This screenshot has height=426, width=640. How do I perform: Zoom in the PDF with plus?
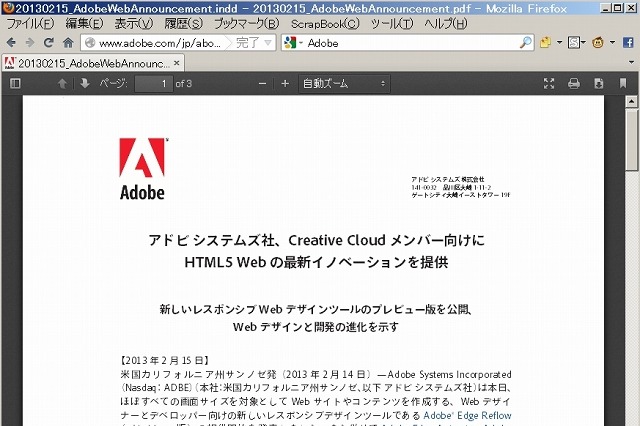[285, 84]
